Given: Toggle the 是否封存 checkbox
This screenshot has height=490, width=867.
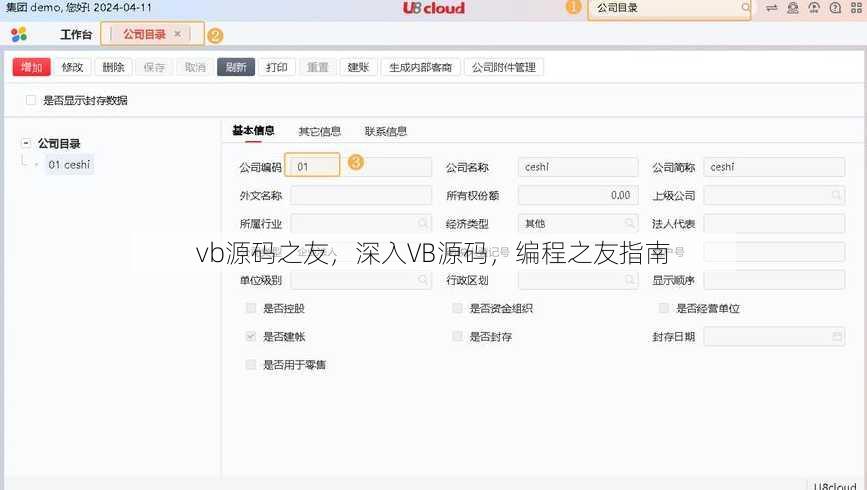Looking at the screenshot, I should [x=457, y=336].
